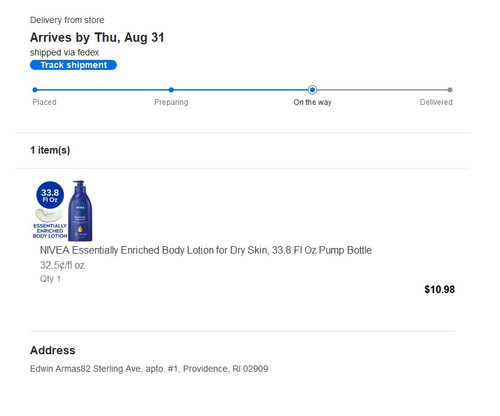Viewport: 500px width, 416px height.
Task: Click the Arrives by Thu, Aug 31 heading
Action: [x=97, y=38]
